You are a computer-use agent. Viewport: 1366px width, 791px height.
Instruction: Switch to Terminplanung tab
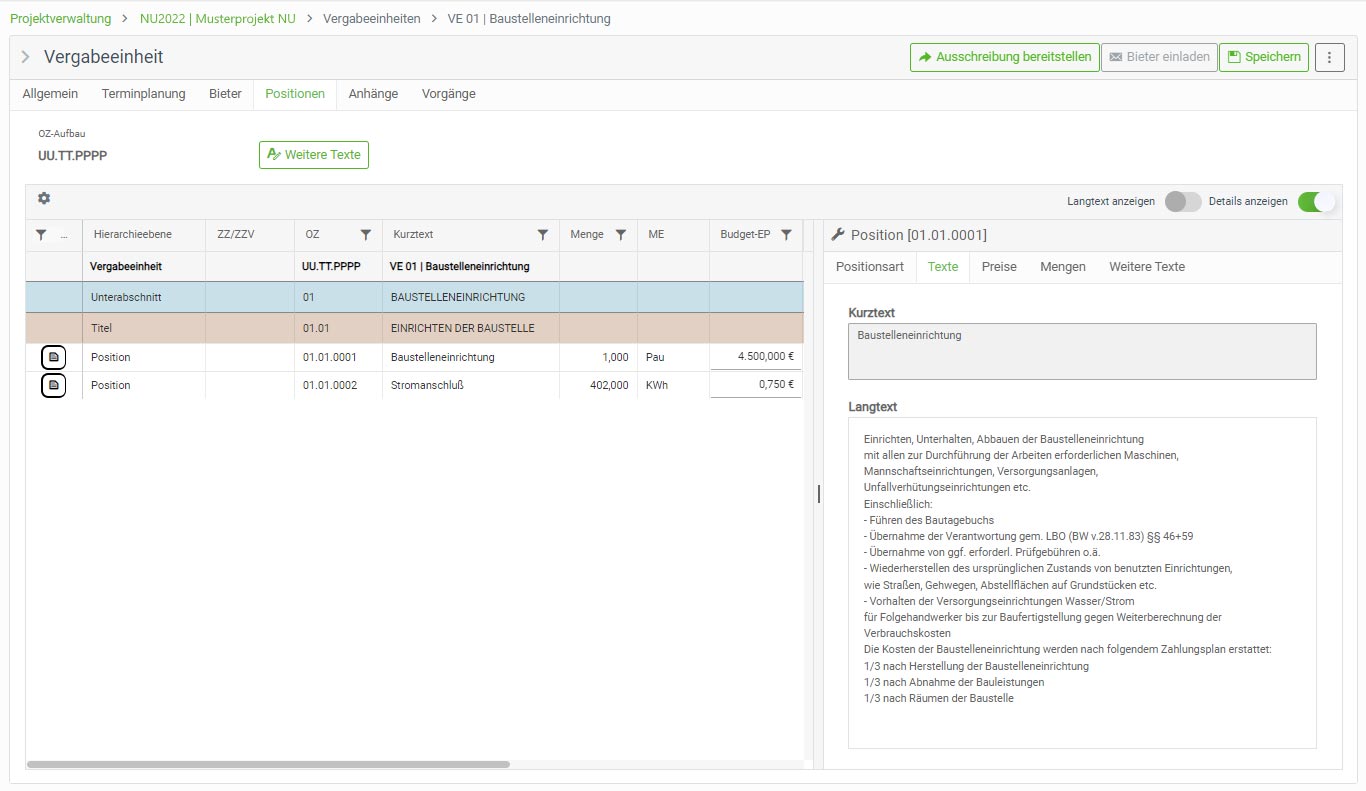[x=143, y=94]
